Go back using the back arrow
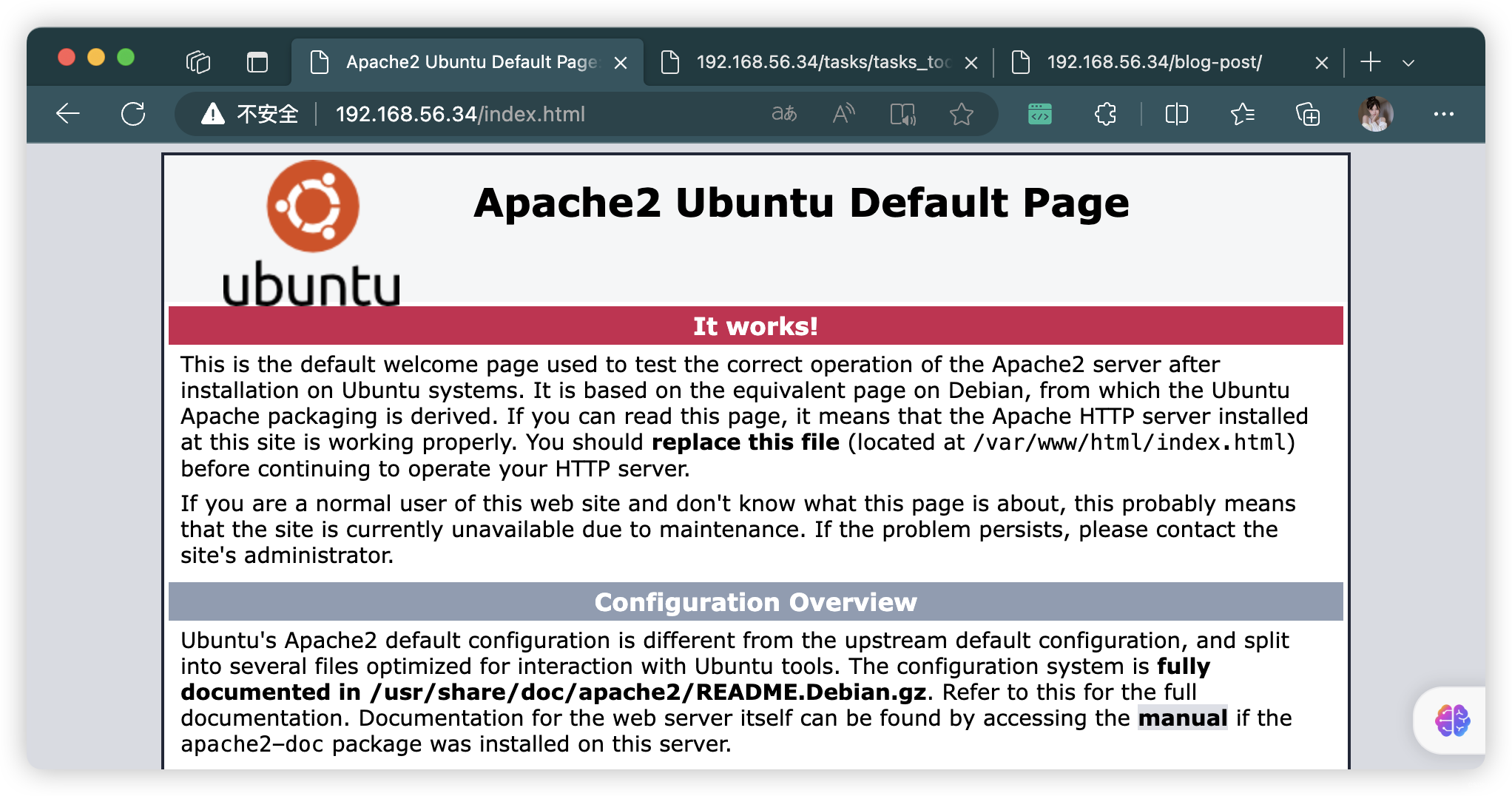 click(x=68, y=114)
